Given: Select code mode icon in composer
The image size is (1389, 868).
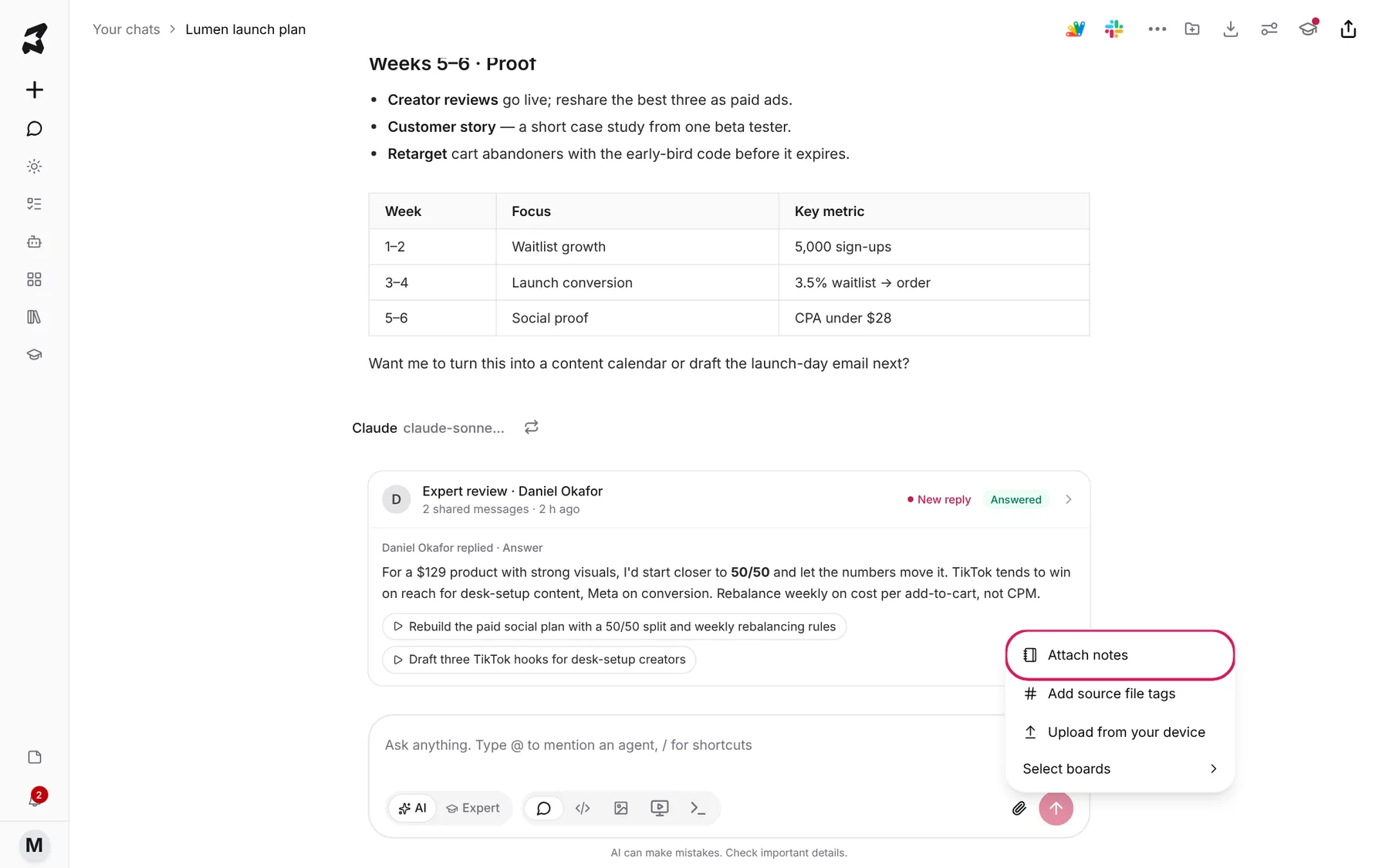Looking at the screenshot, I should coord(583,808).
